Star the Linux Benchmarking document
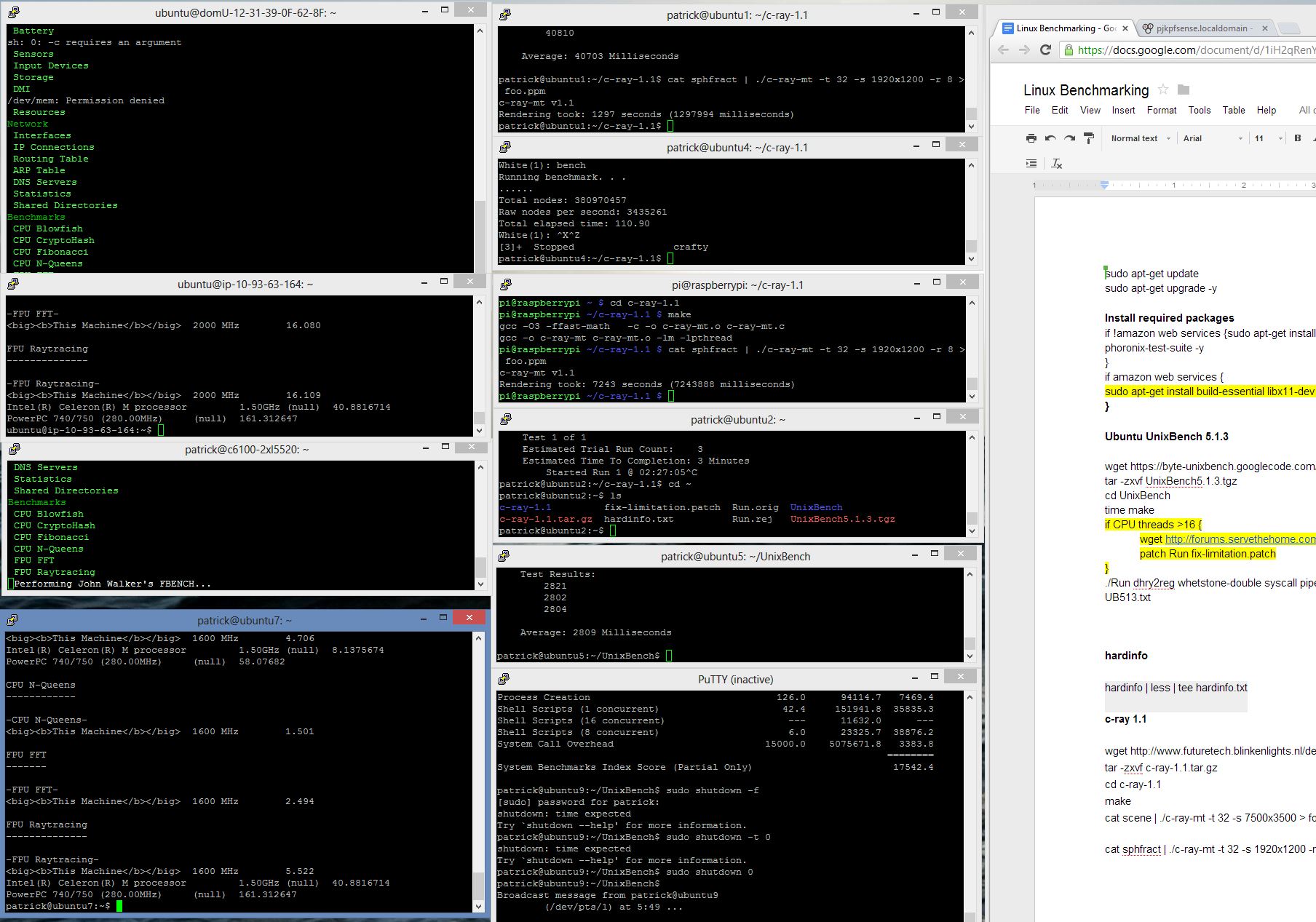Screen dimensions: 1316x922 [1163, 90]
